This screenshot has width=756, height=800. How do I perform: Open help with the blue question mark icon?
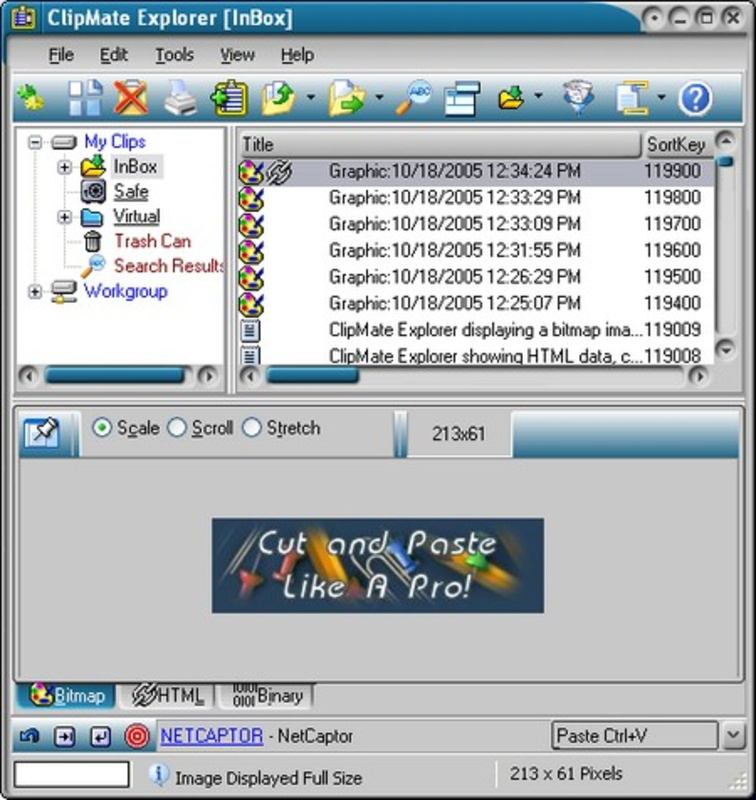tap(695, 98)
